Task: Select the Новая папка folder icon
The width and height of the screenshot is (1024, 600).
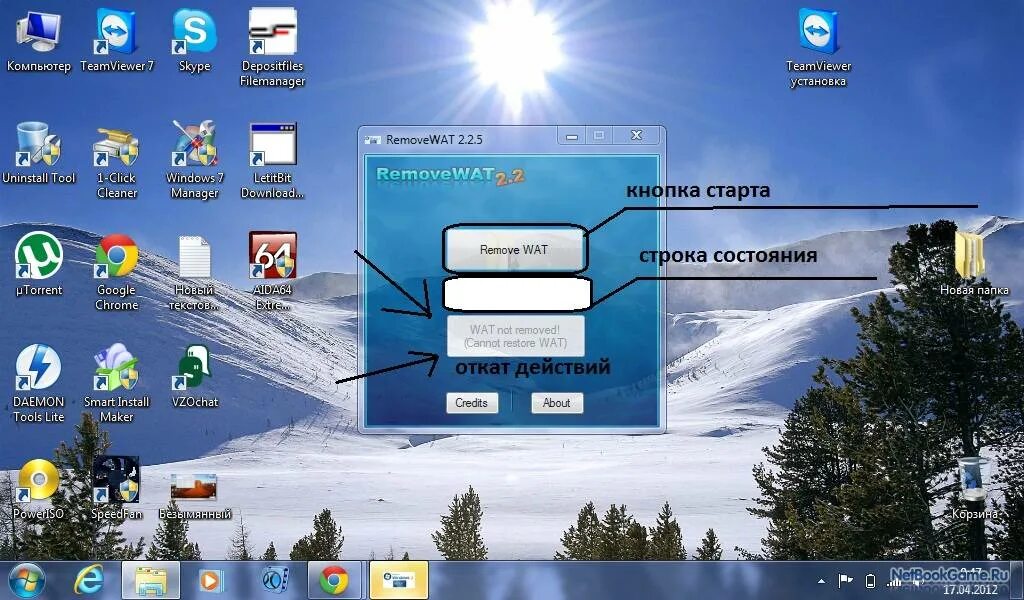Action: 974,262
